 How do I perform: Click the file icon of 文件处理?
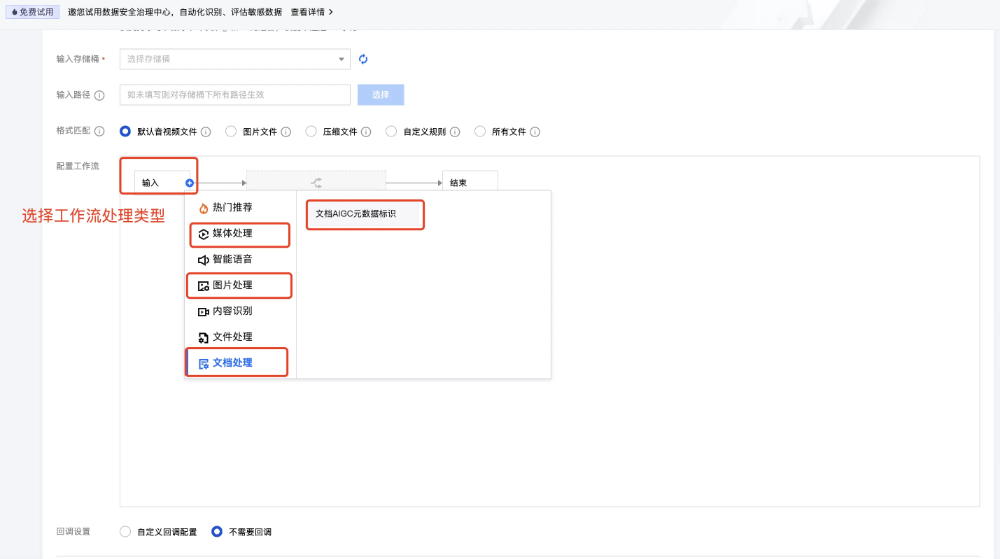click(x=203, y=338)
